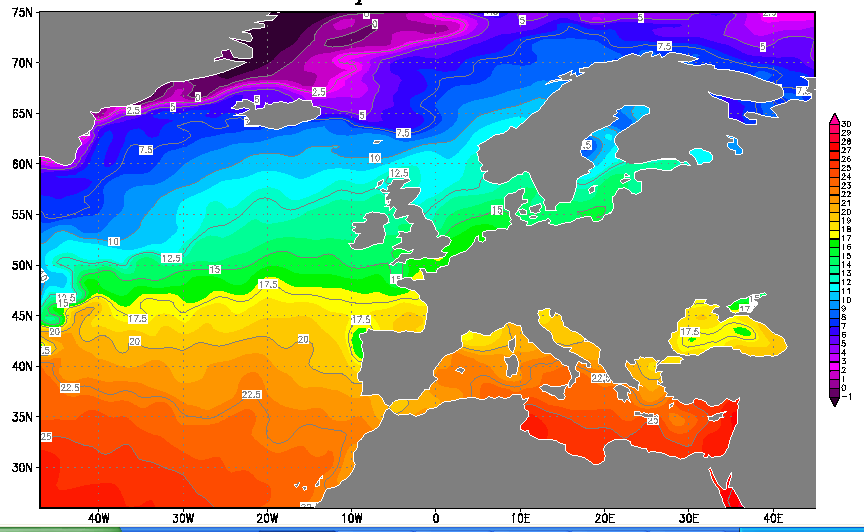This screenshot has height=532, width=864.
Task: Click the 17 label in the Sea of Azov
Action: click(744, 309)
